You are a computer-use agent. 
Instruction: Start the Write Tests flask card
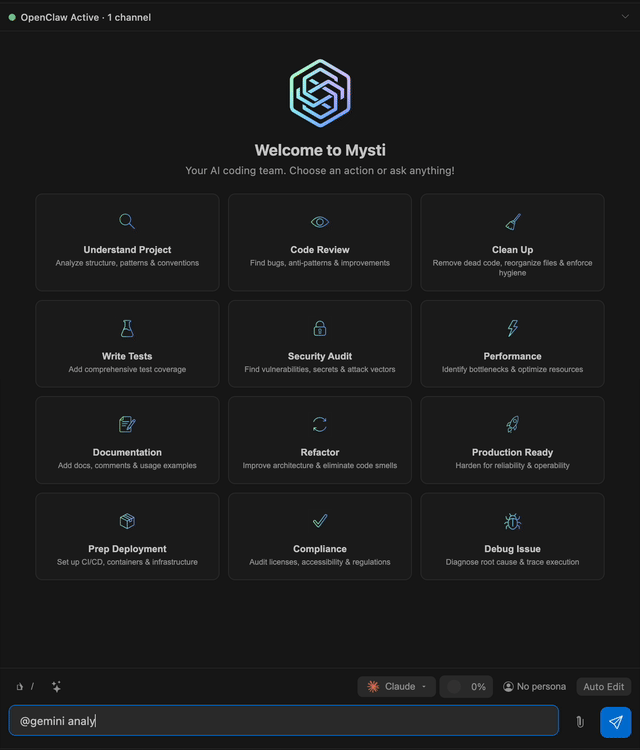tap(127, 344)
